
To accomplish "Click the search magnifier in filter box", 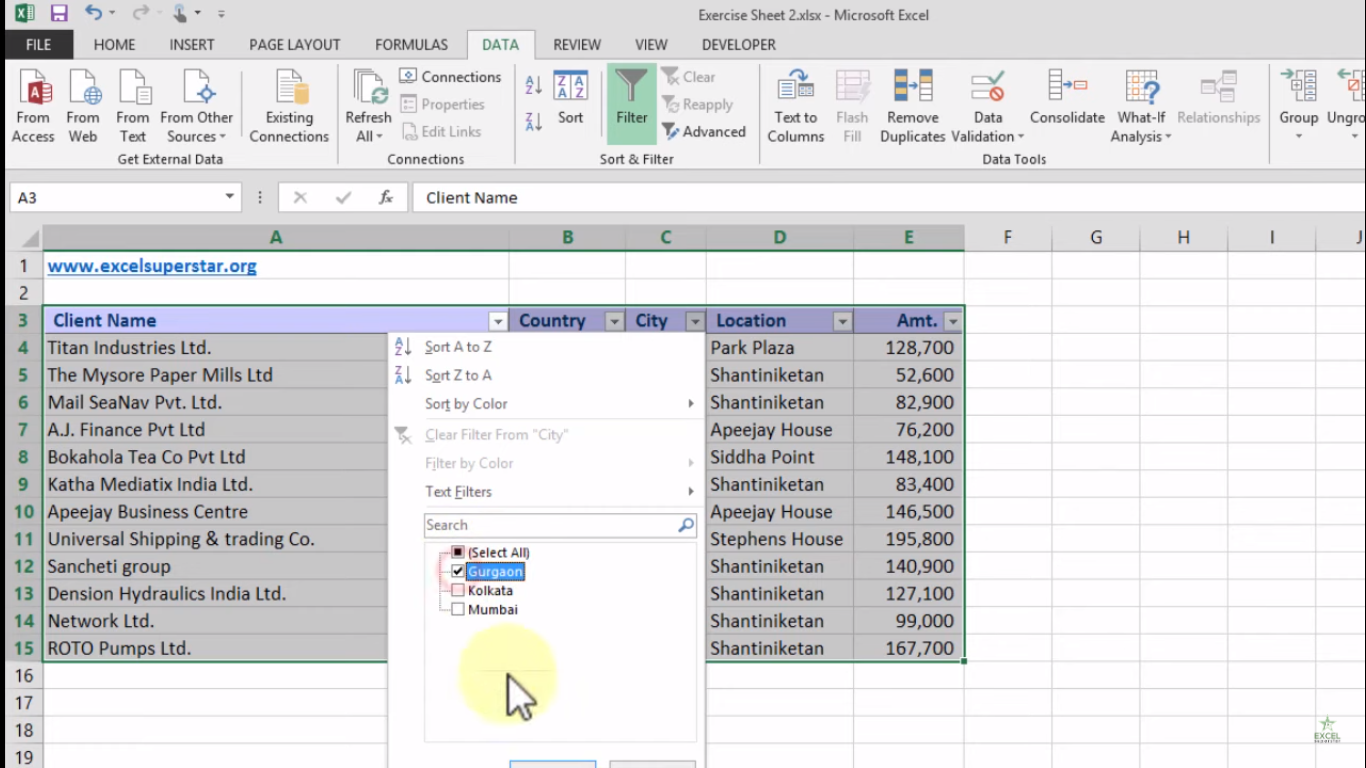I will (686, 525).
